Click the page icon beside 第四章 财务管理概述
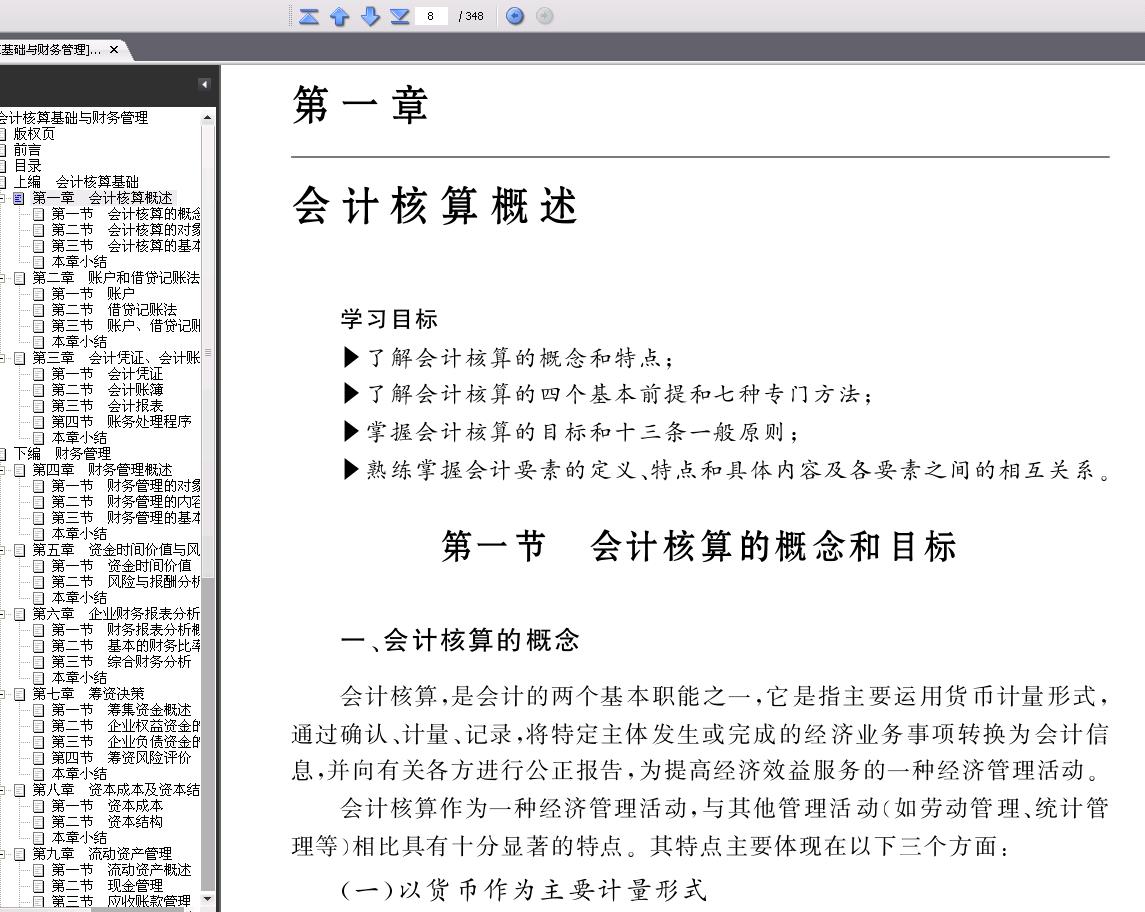Screen dimensions: 1145x912 [19, 470]
